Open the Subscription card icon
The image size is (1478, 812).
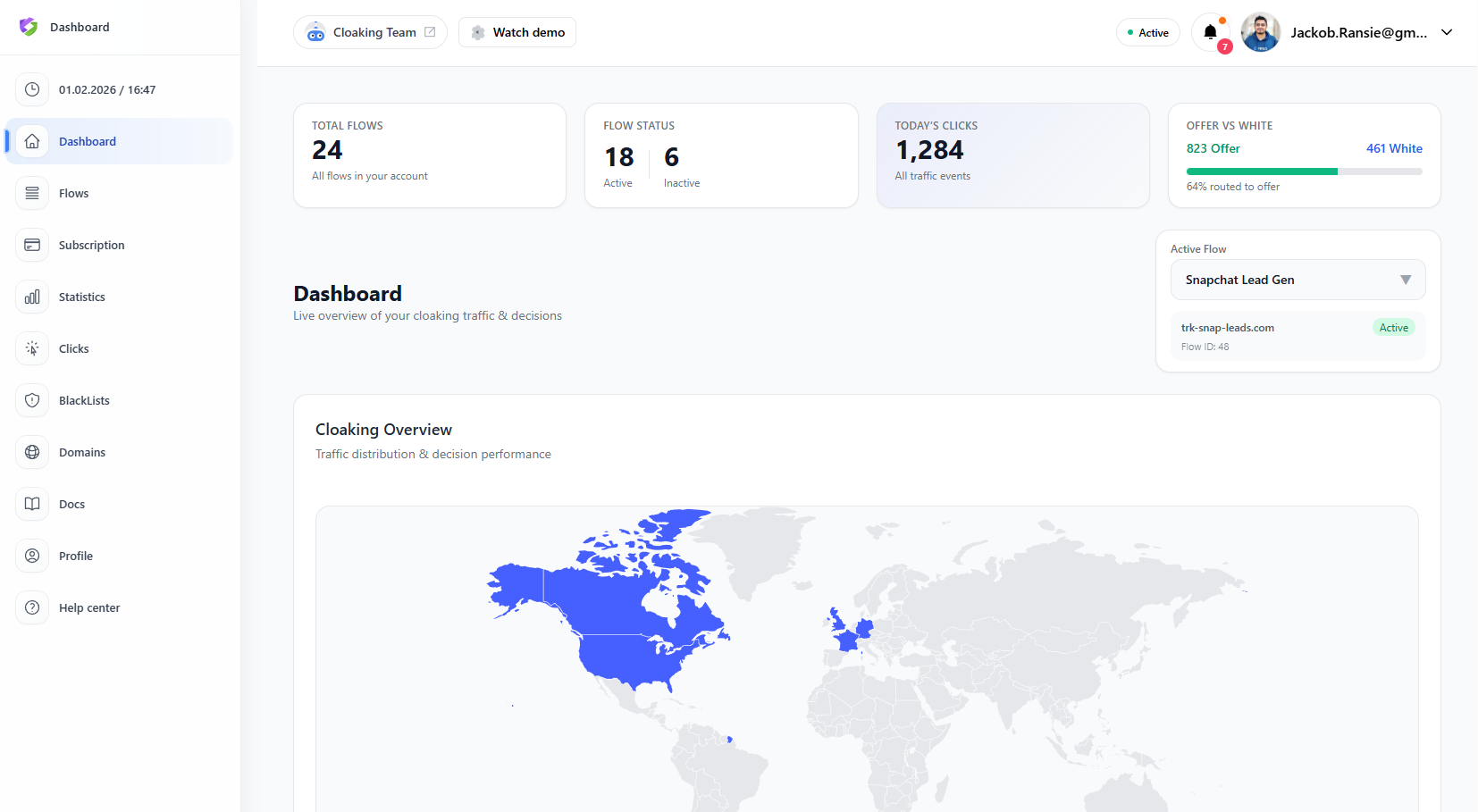click(x=32, y=245)
